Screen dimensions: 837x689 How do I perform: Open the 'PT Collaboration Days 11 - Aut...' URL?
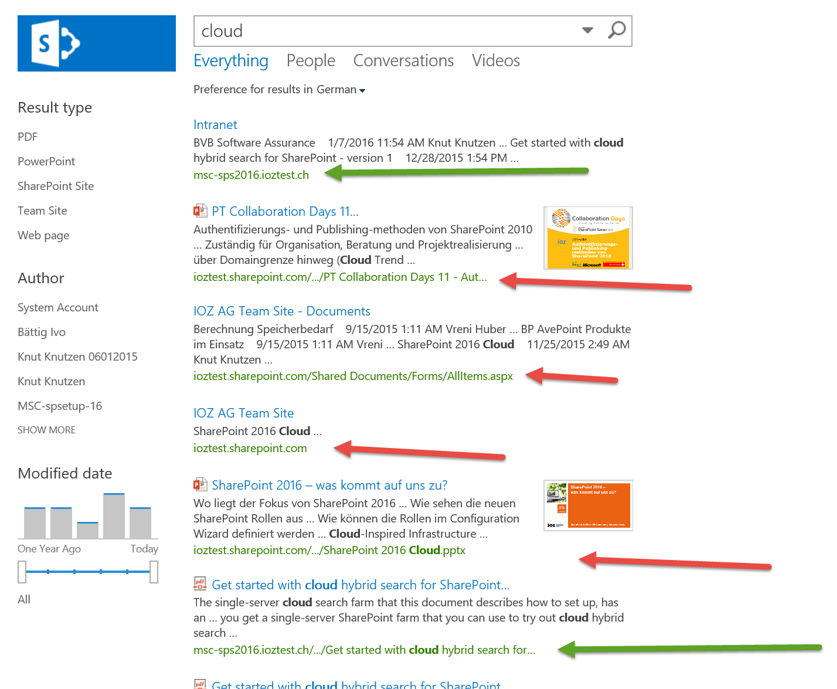340,277
